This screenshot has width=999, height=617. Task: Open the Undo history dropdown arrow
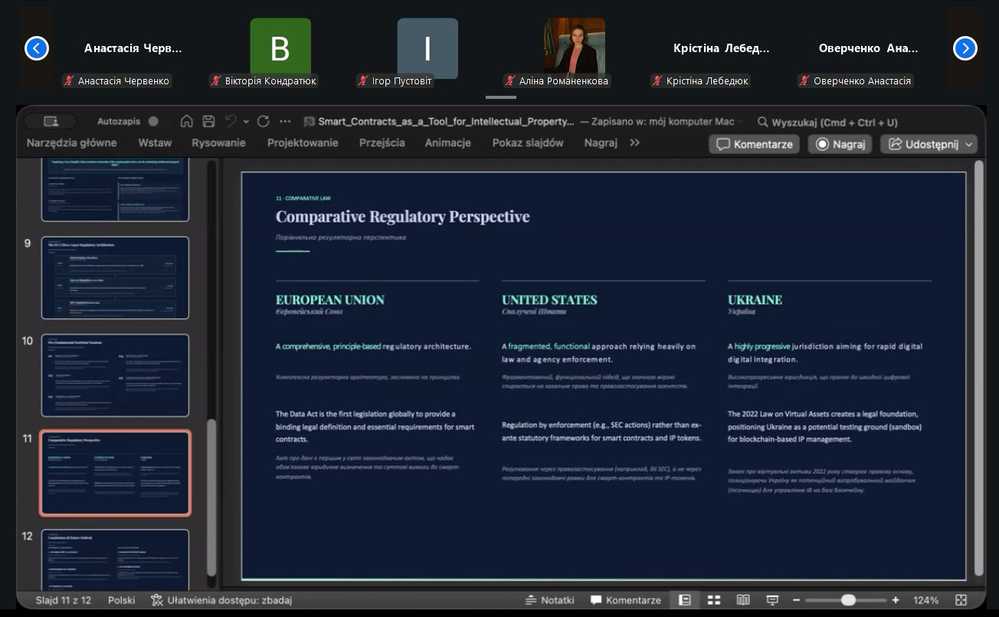(245, 121)
